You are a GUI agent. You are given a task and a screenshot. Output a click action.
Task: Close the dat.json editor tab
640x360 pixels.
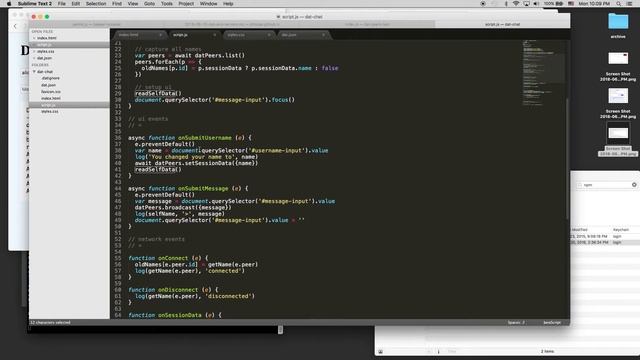coord(323,35)
